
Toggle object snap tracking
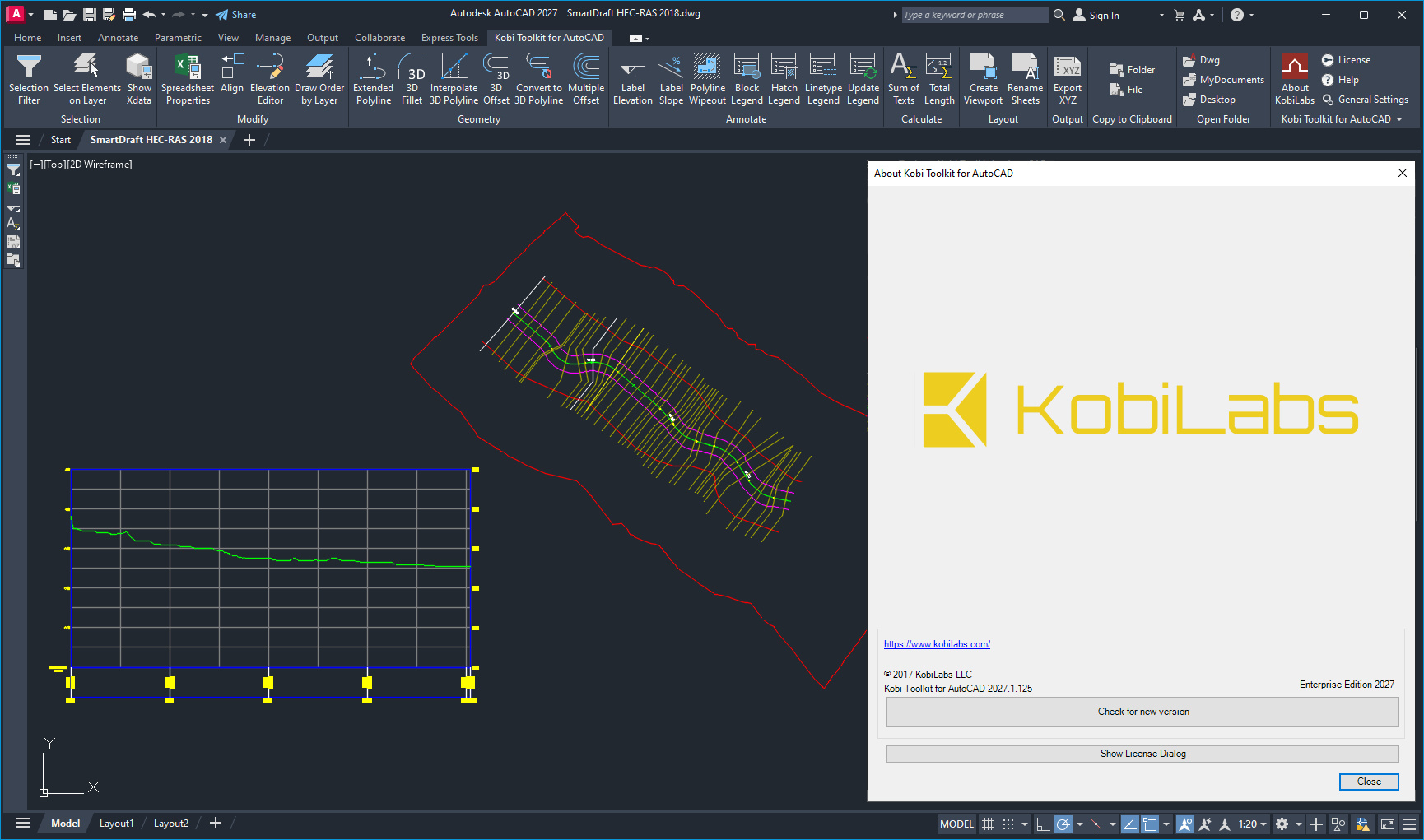1130,824
